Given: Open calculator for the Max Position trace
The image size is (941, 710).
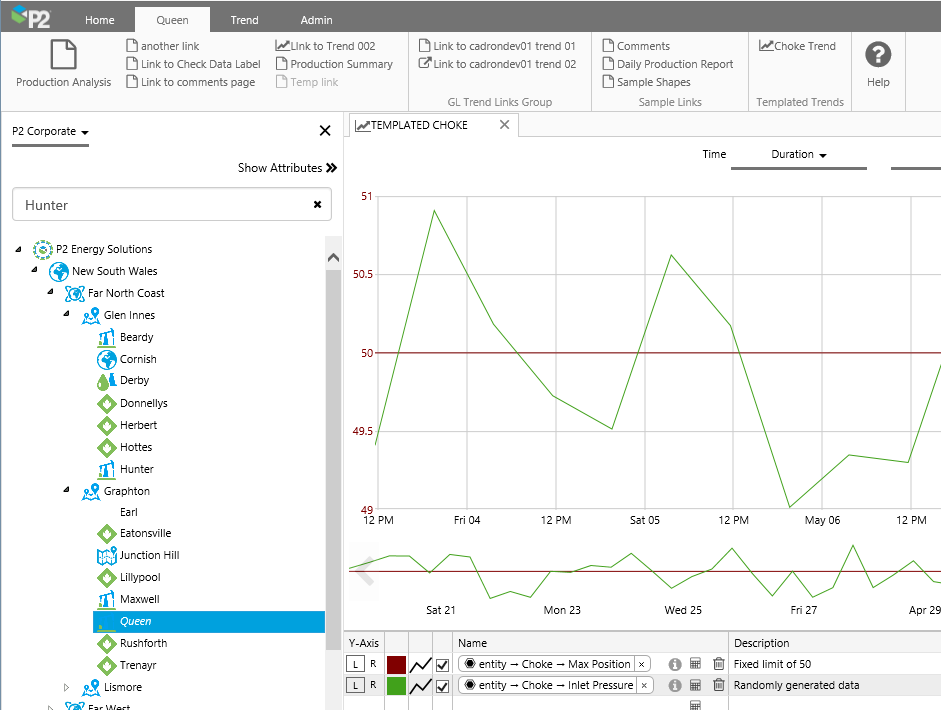Looking at the screenshot, I should (x=696, y=664).
